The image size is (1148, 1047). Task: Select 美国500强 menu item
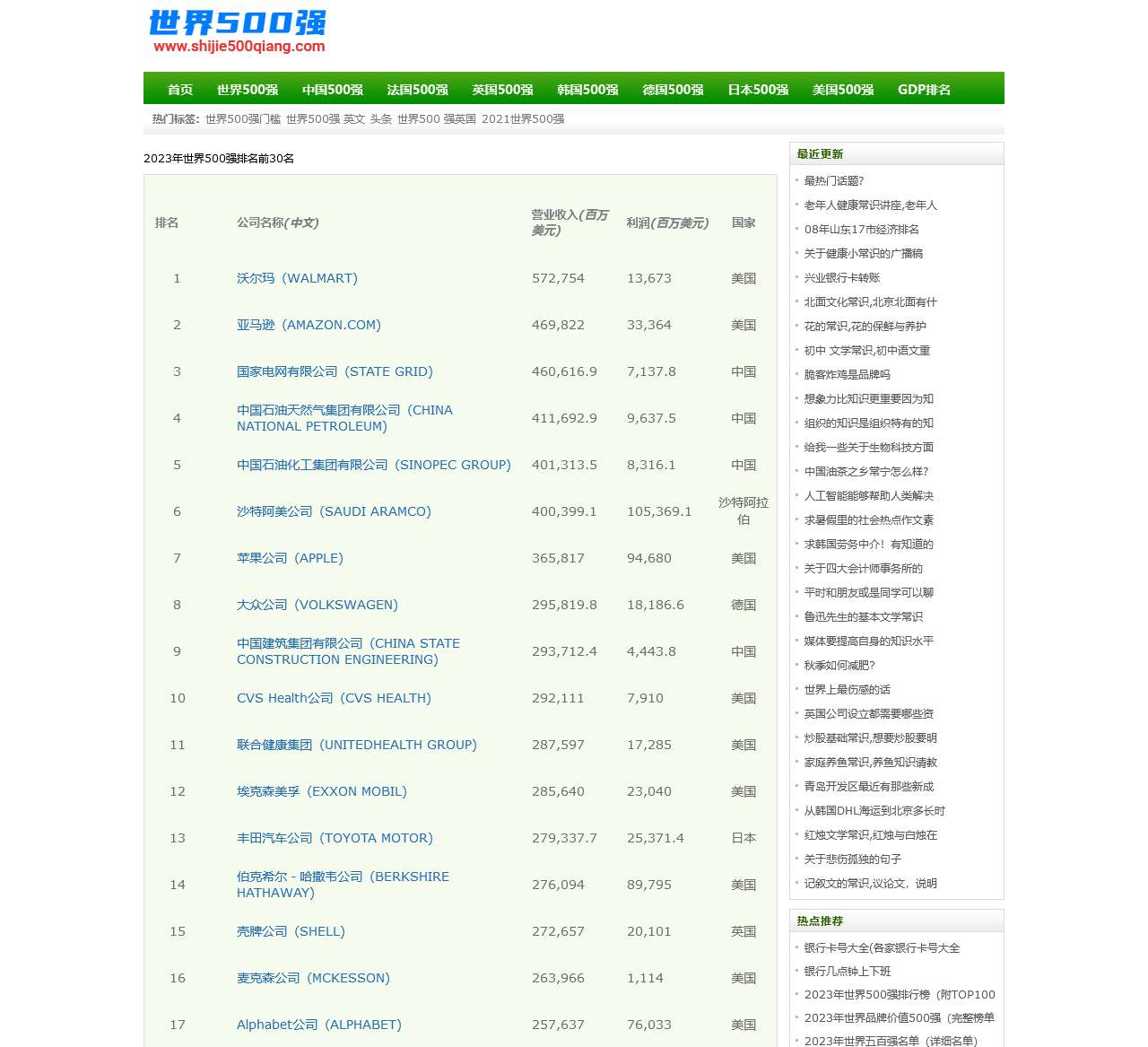point(844,90)
